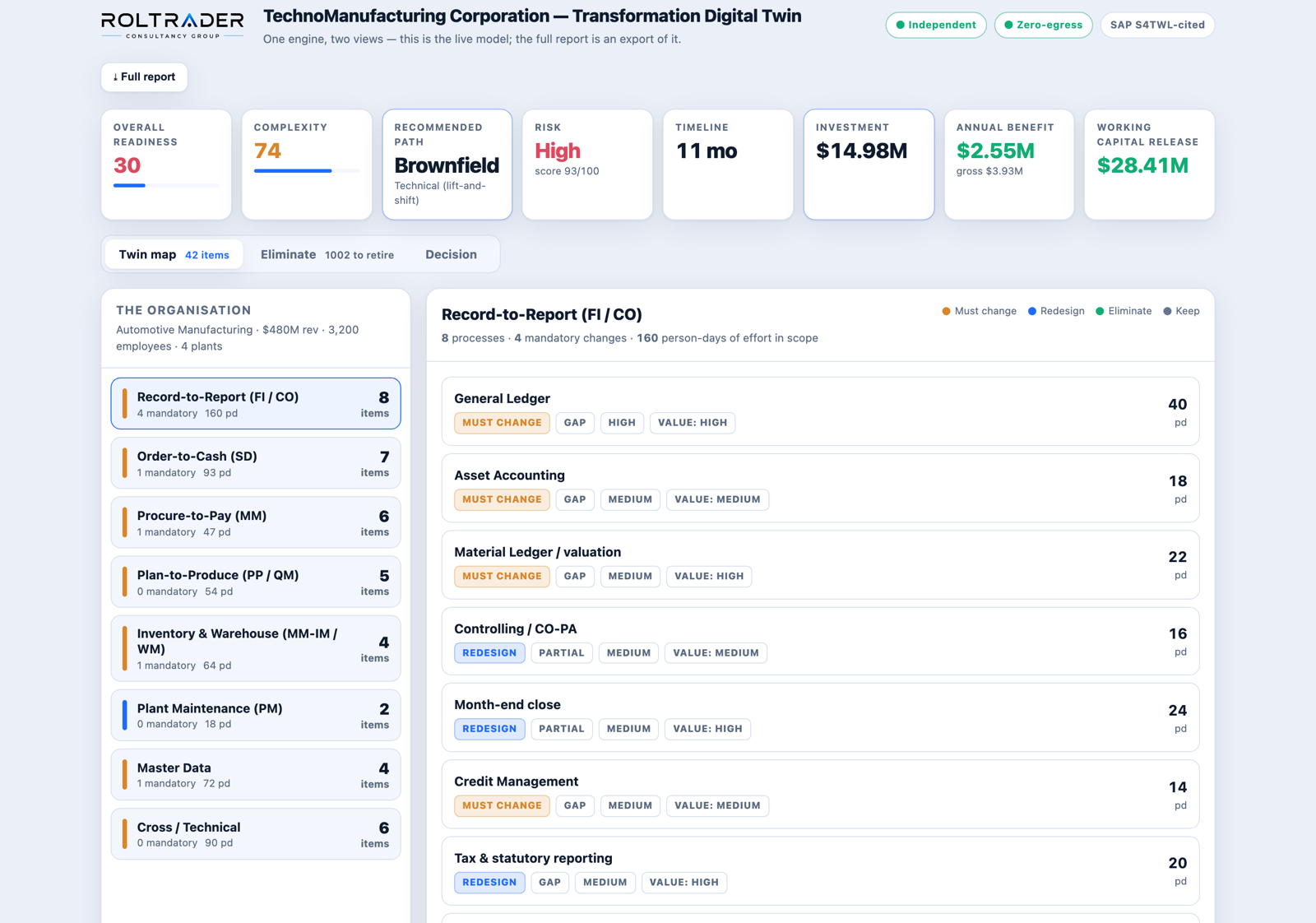Viewport: 1316px width, 923px height.
Task: Click MUST CHANGE tag on Credit Management
Action: pos(502,805)
